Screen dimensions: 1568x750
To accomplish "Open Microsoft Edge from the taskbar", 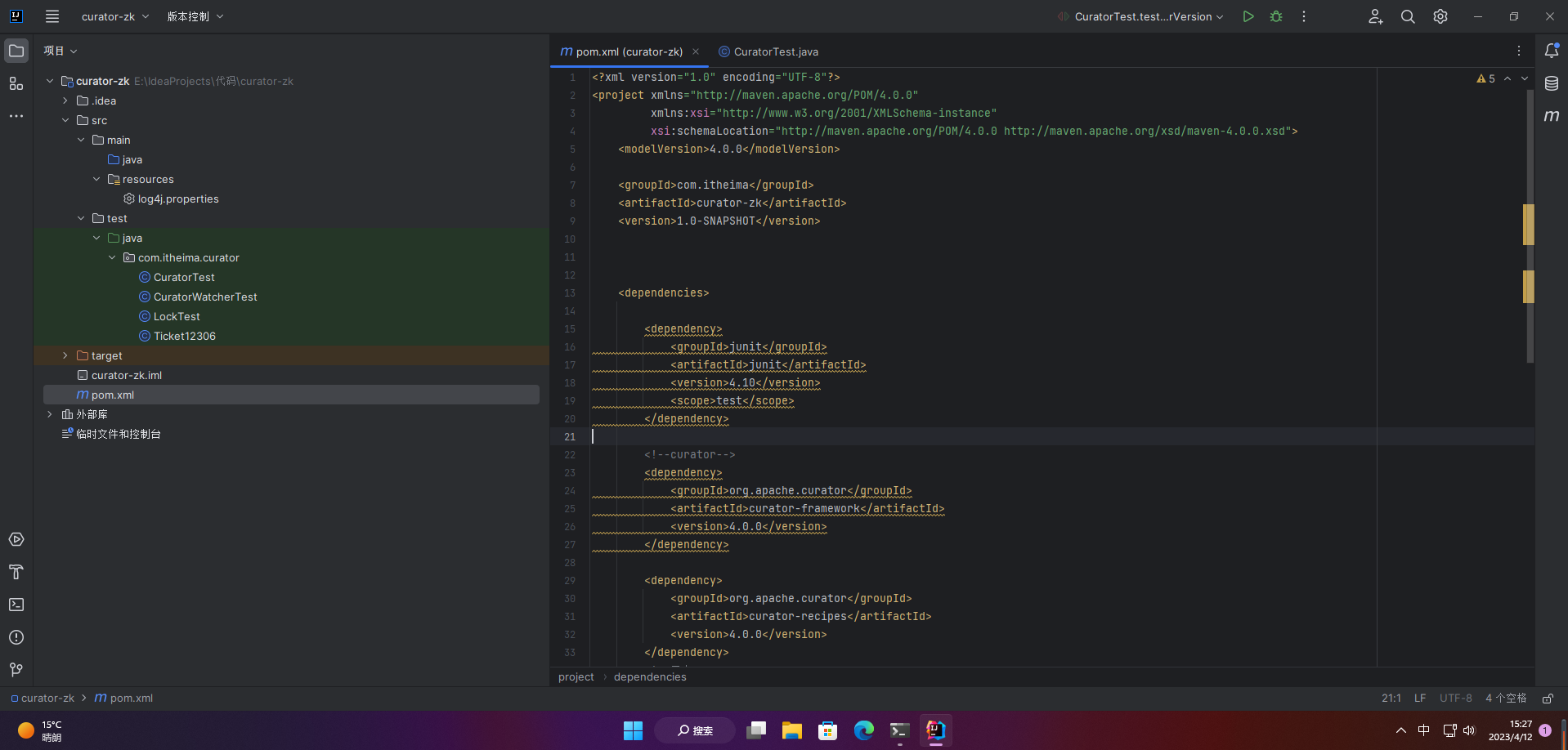I will [863, 730].
